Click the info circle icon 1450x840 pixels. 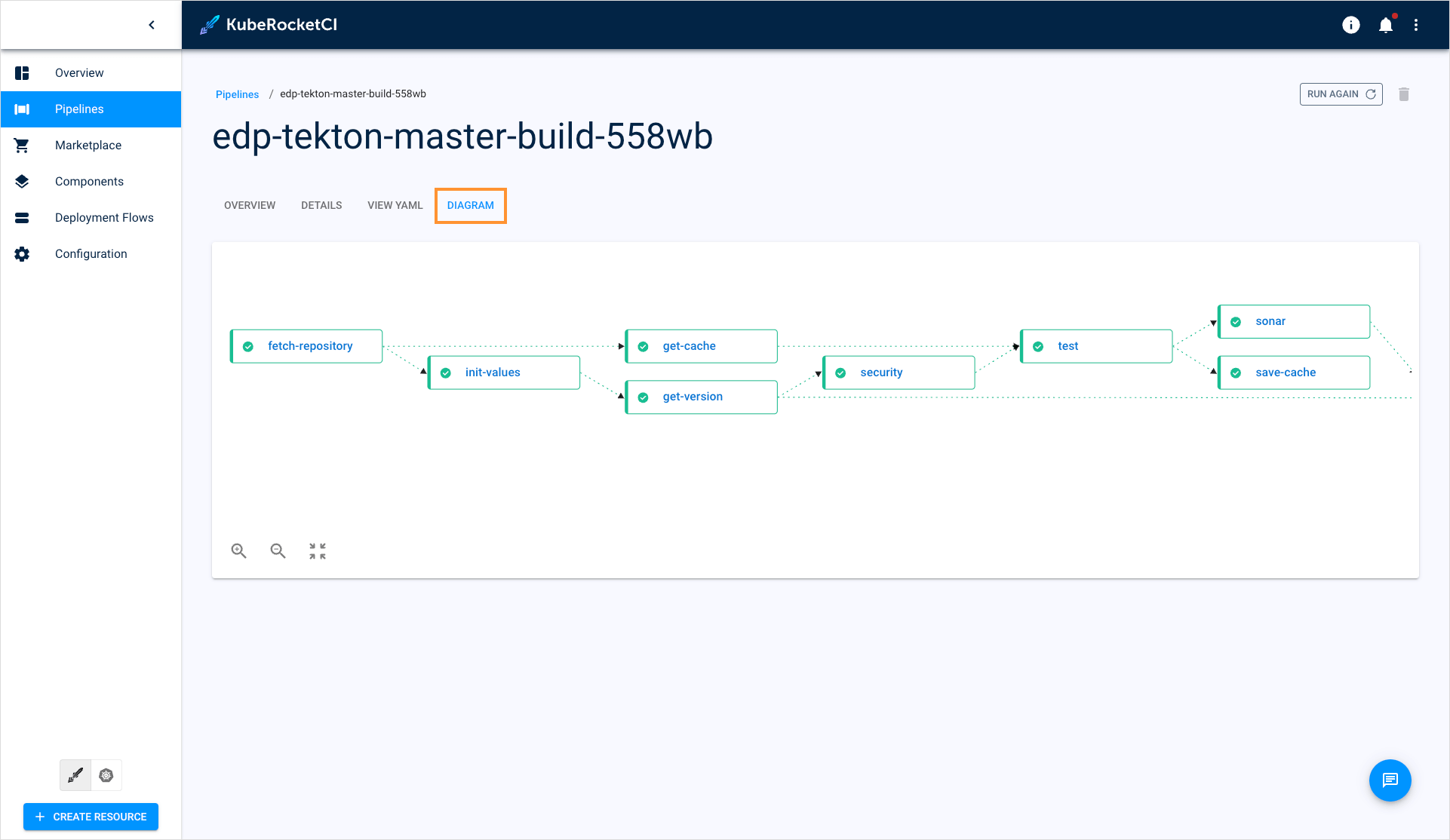click(x=1350, y=26)
